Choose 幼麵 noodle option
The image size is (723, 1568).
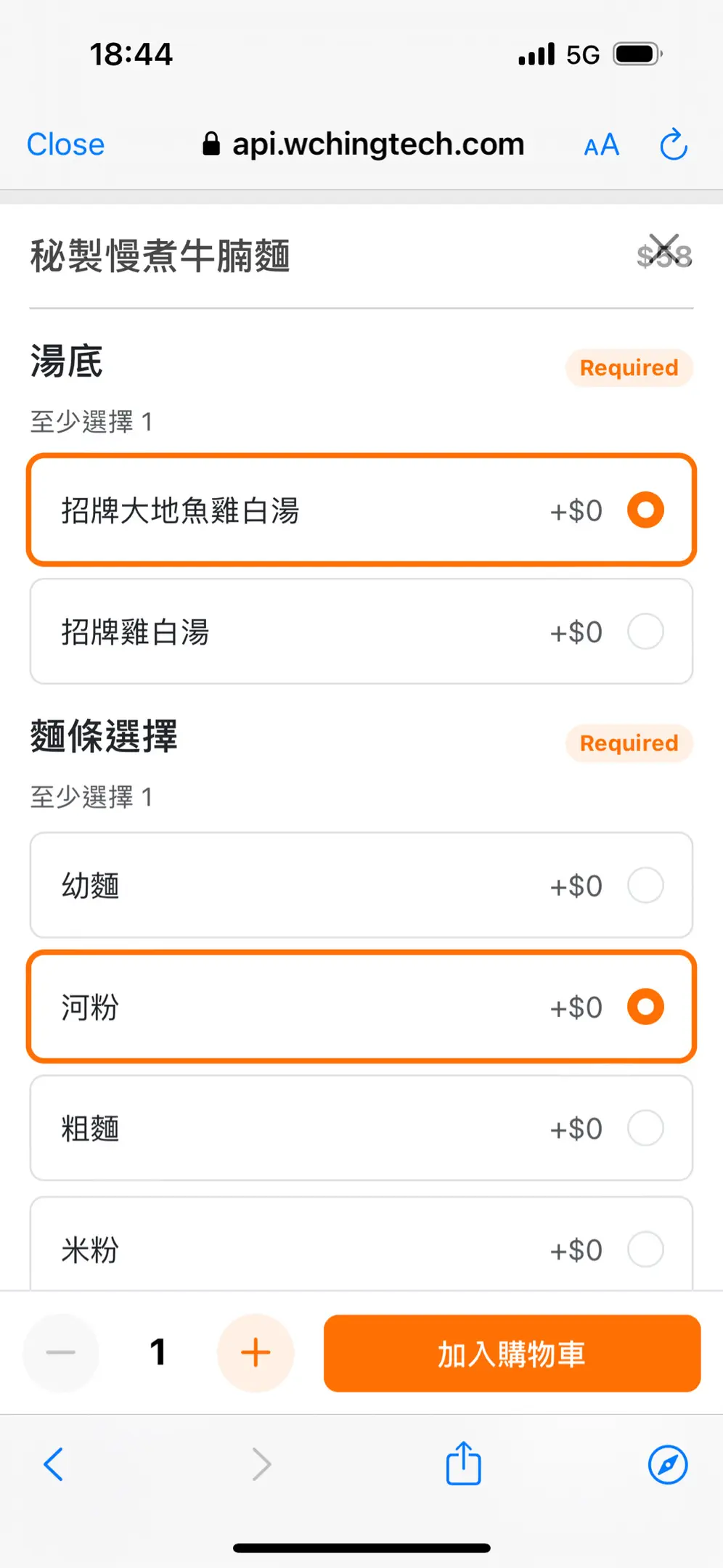tap(361, 886)
